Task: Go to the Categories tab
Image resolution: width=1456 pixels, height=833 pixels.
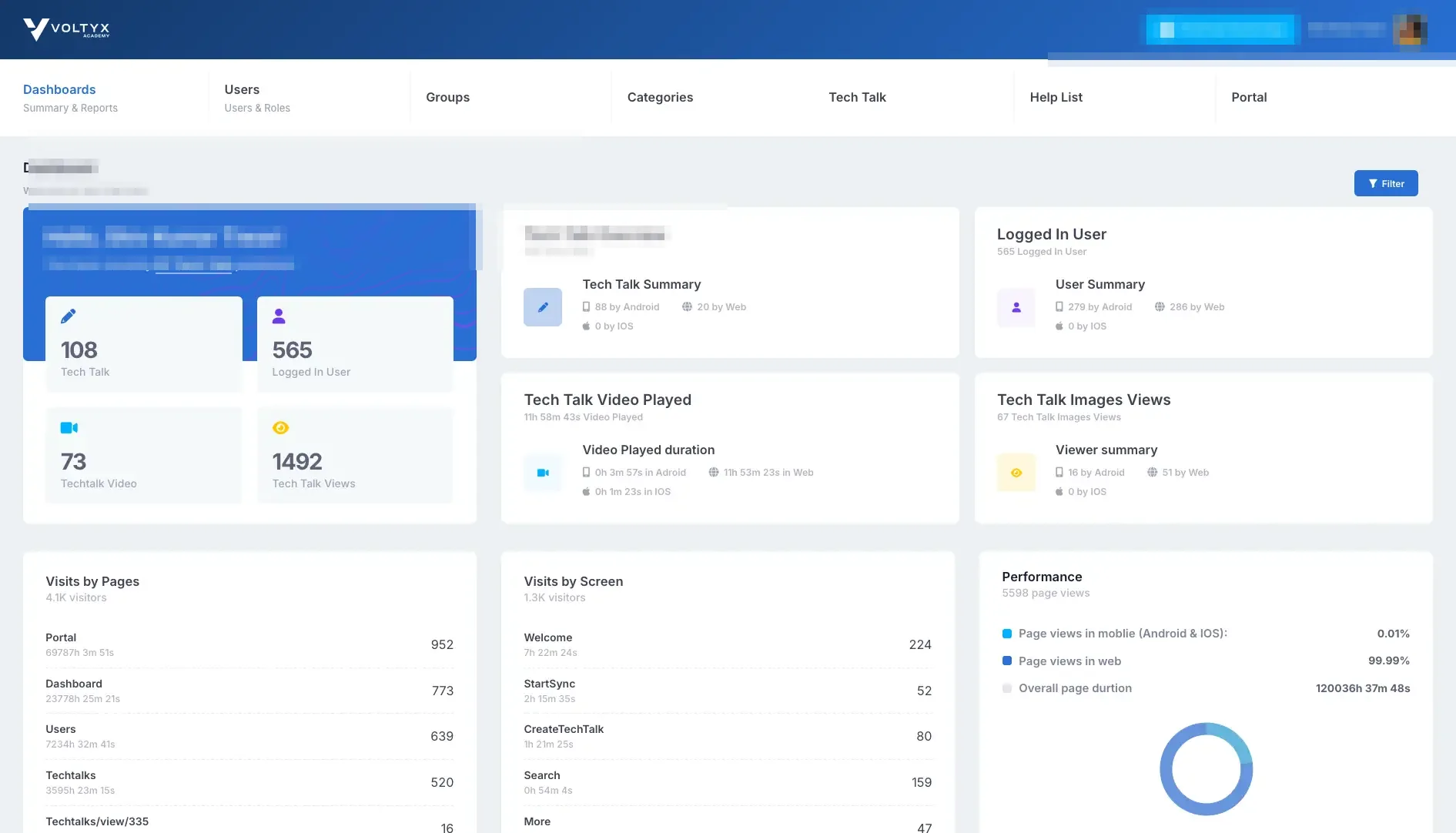Action: 660,97
